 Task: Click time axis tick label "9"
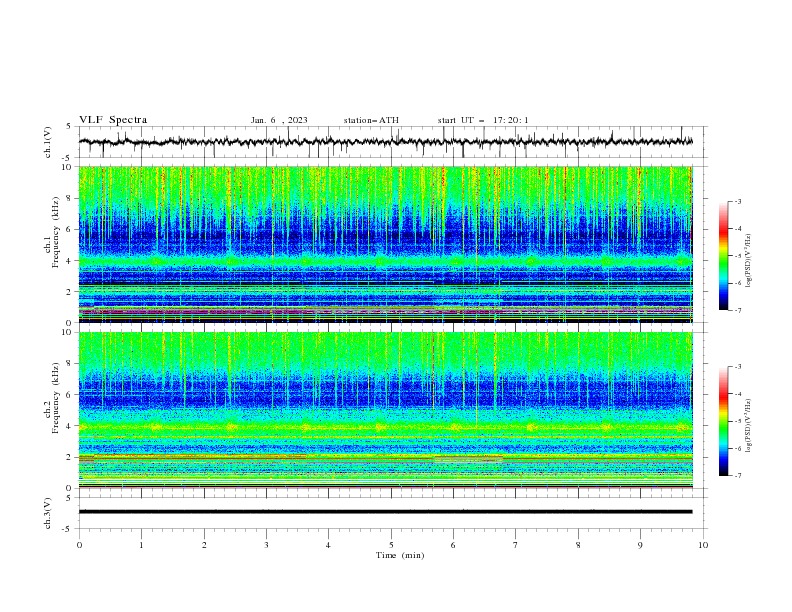(640, 545)
